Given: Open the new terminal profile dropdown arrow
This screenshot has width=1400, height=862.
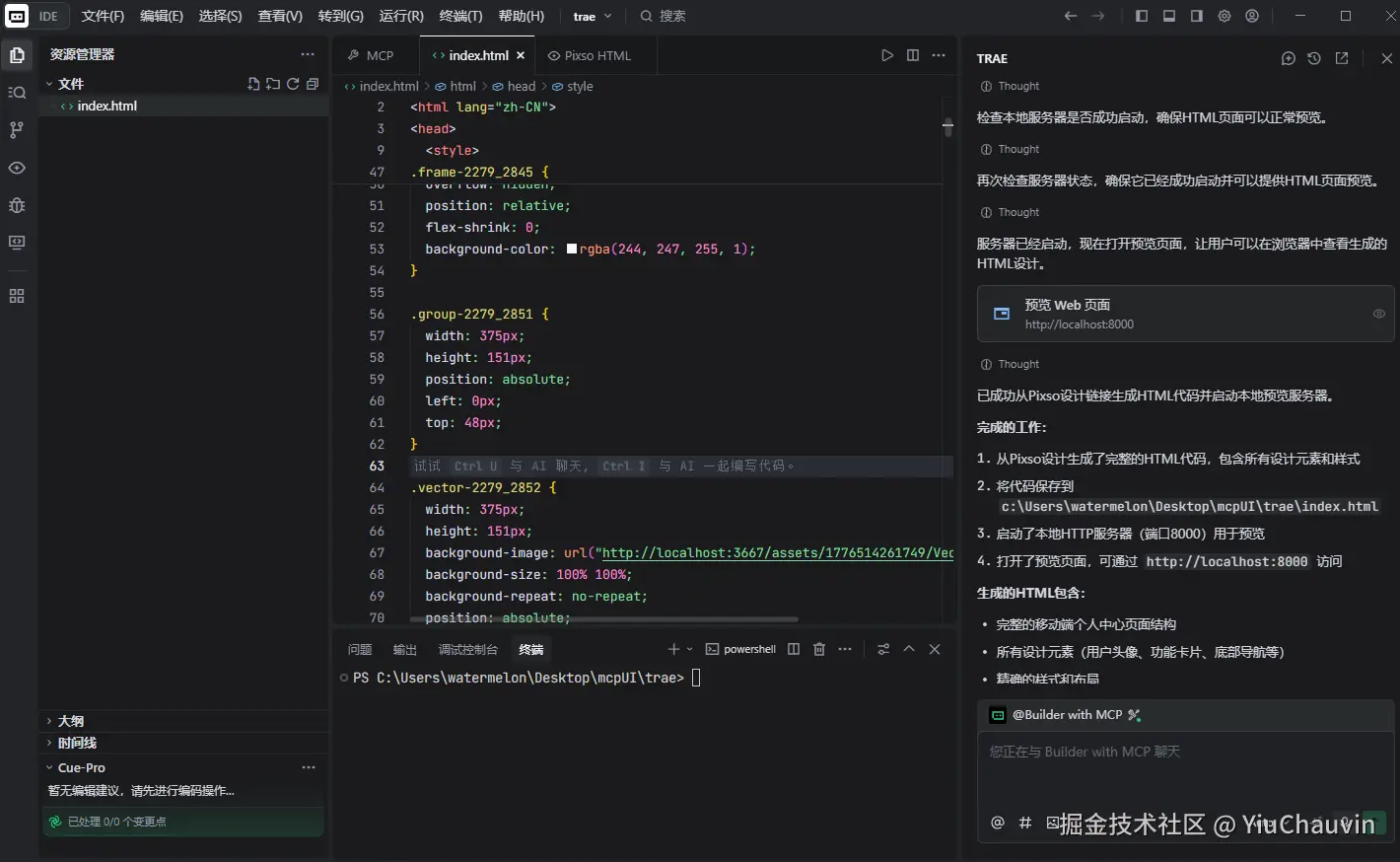Looking at the screenshot, I should pyautogui.click(x=689, y=649).
